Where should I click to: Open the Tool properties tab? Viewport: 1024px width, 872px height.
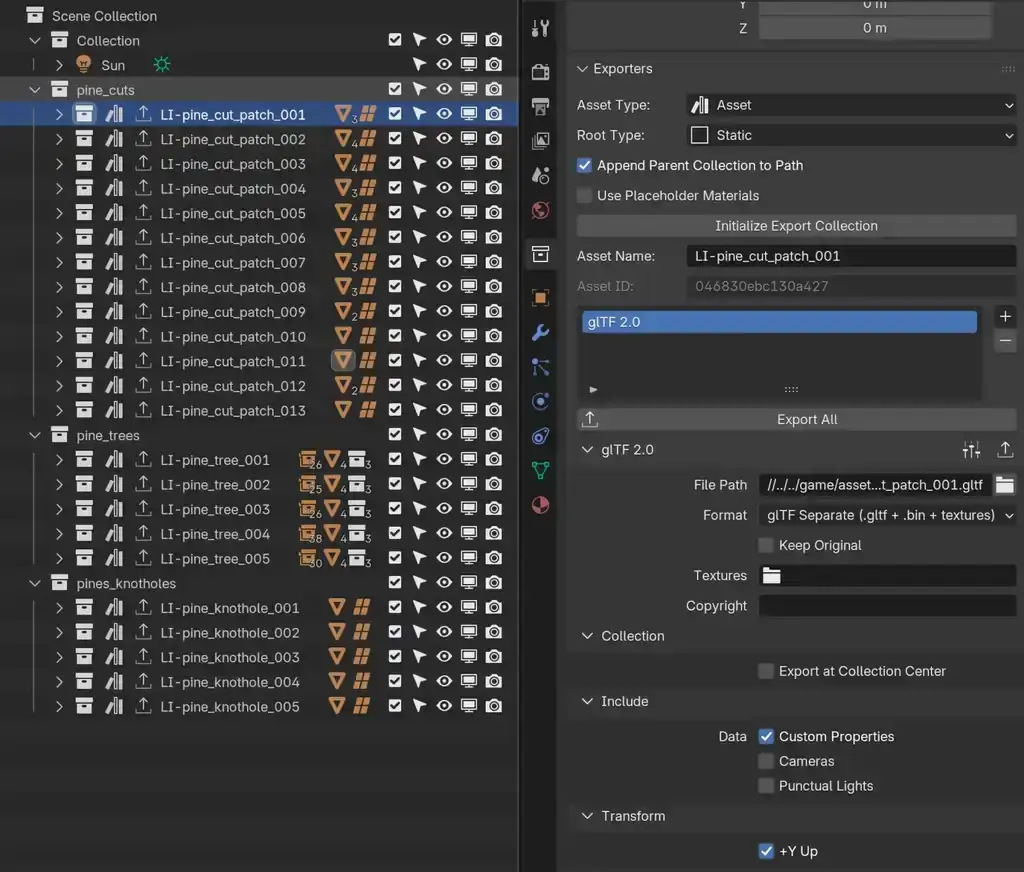click(x=540, y=28)
